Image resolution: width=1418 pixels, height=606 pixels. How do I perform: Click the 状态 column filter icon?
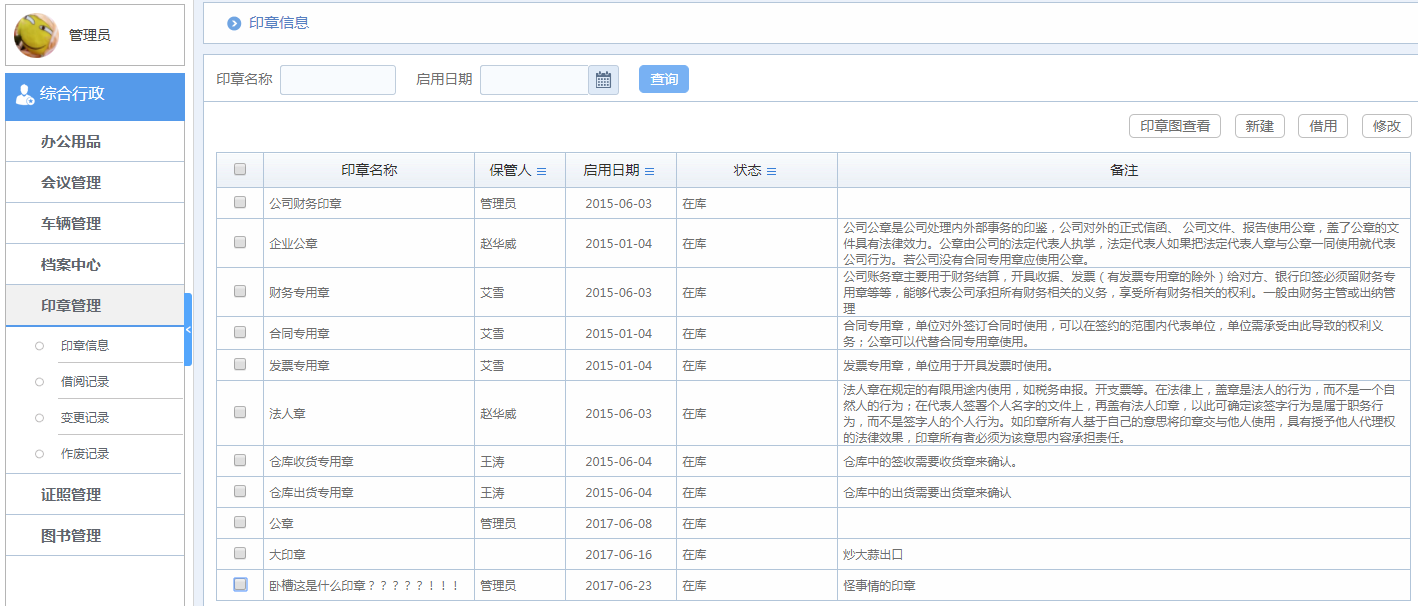[x=772, y=172]
